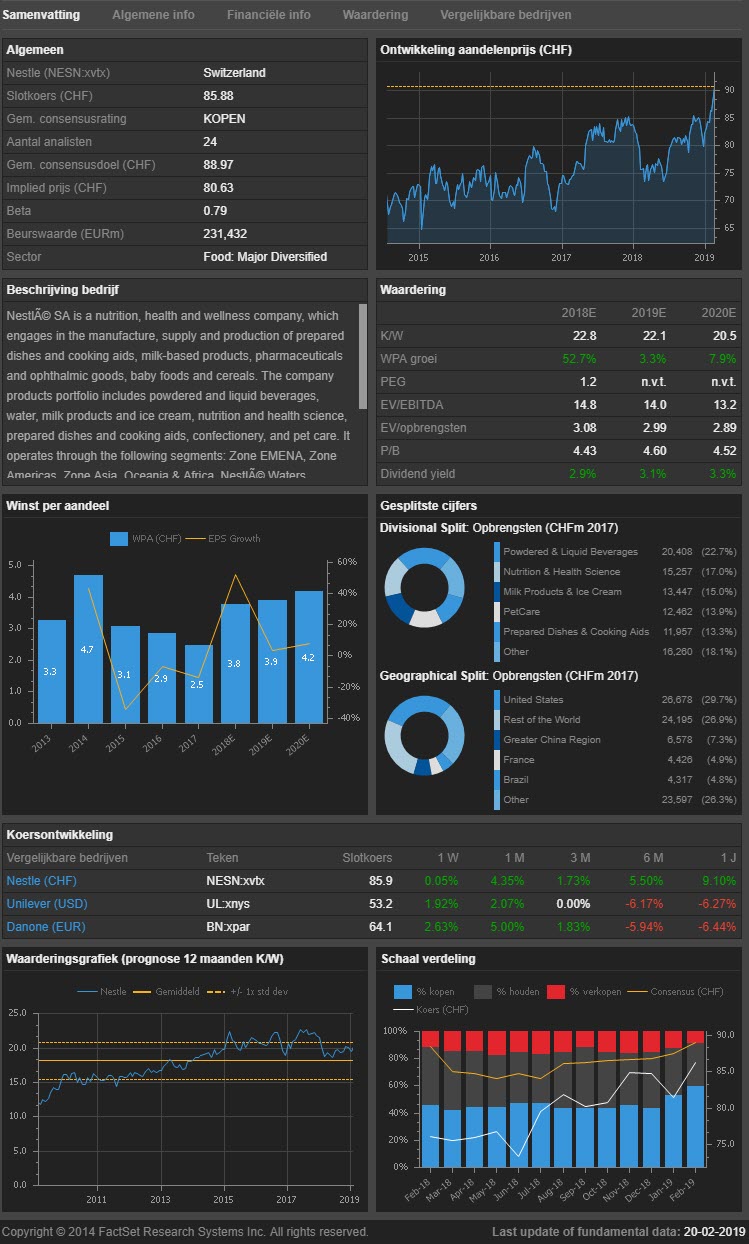Select the 2014 earnings bar labeled 4.7
749x1244 pixels.
pos(88,648)
